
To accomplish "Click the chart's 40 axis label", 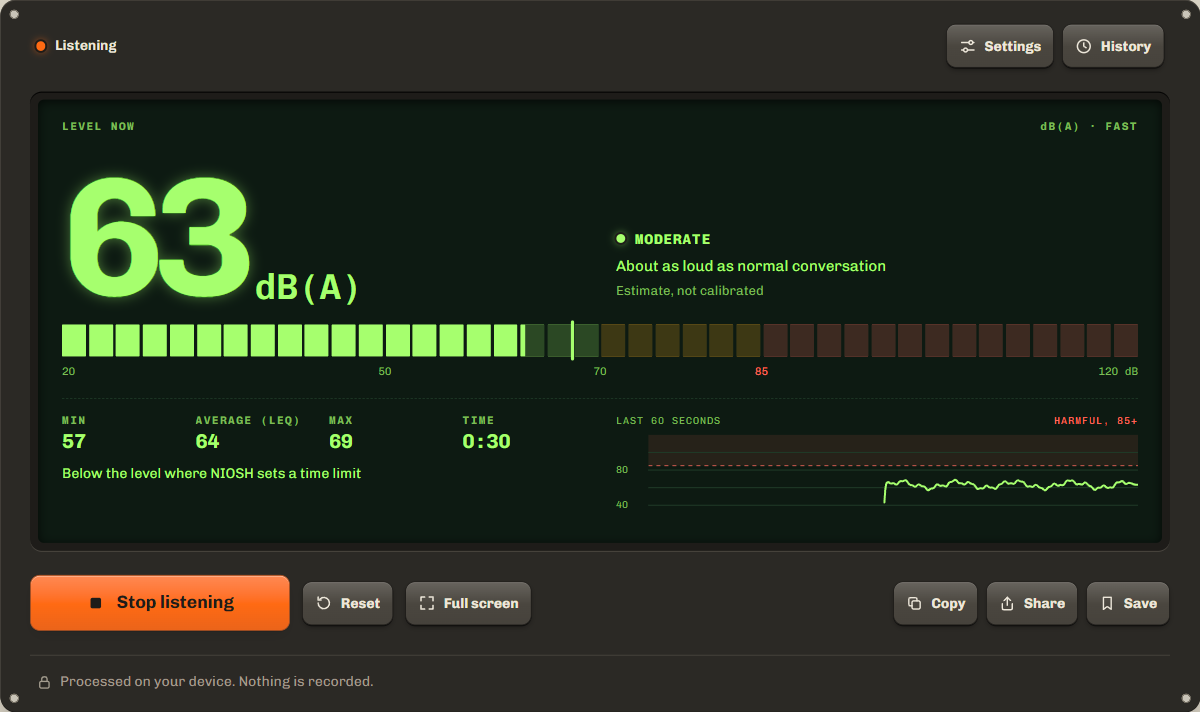I will 622,505.
